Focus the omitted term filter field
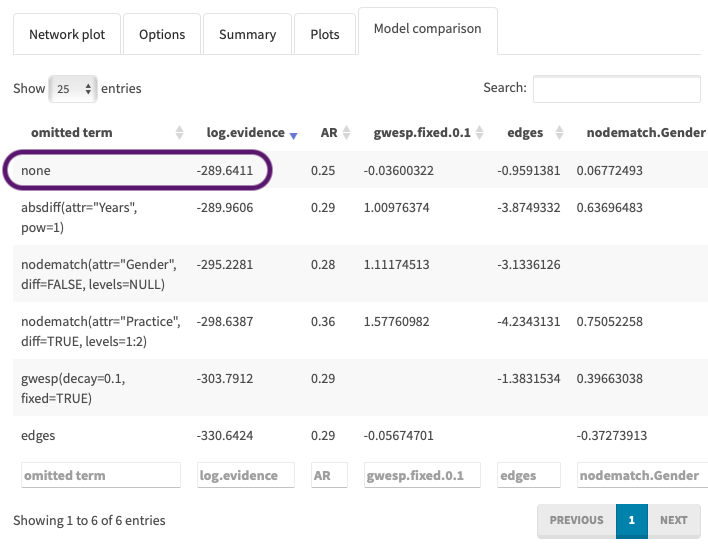This screenshot has width=708, height=550. point(100,475)
